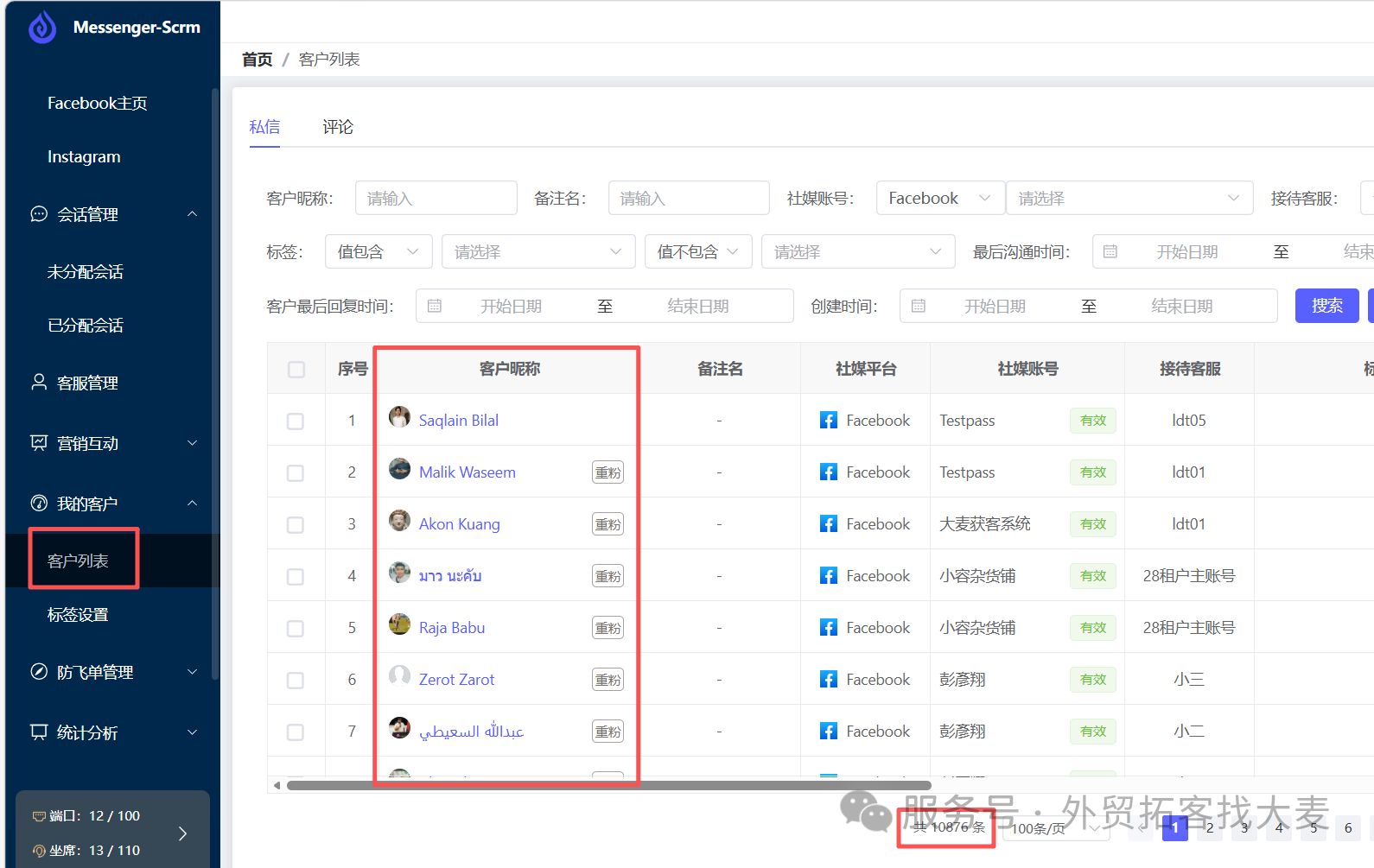
Task: Switch to the 评论 tab
Action: coord(338,127)
